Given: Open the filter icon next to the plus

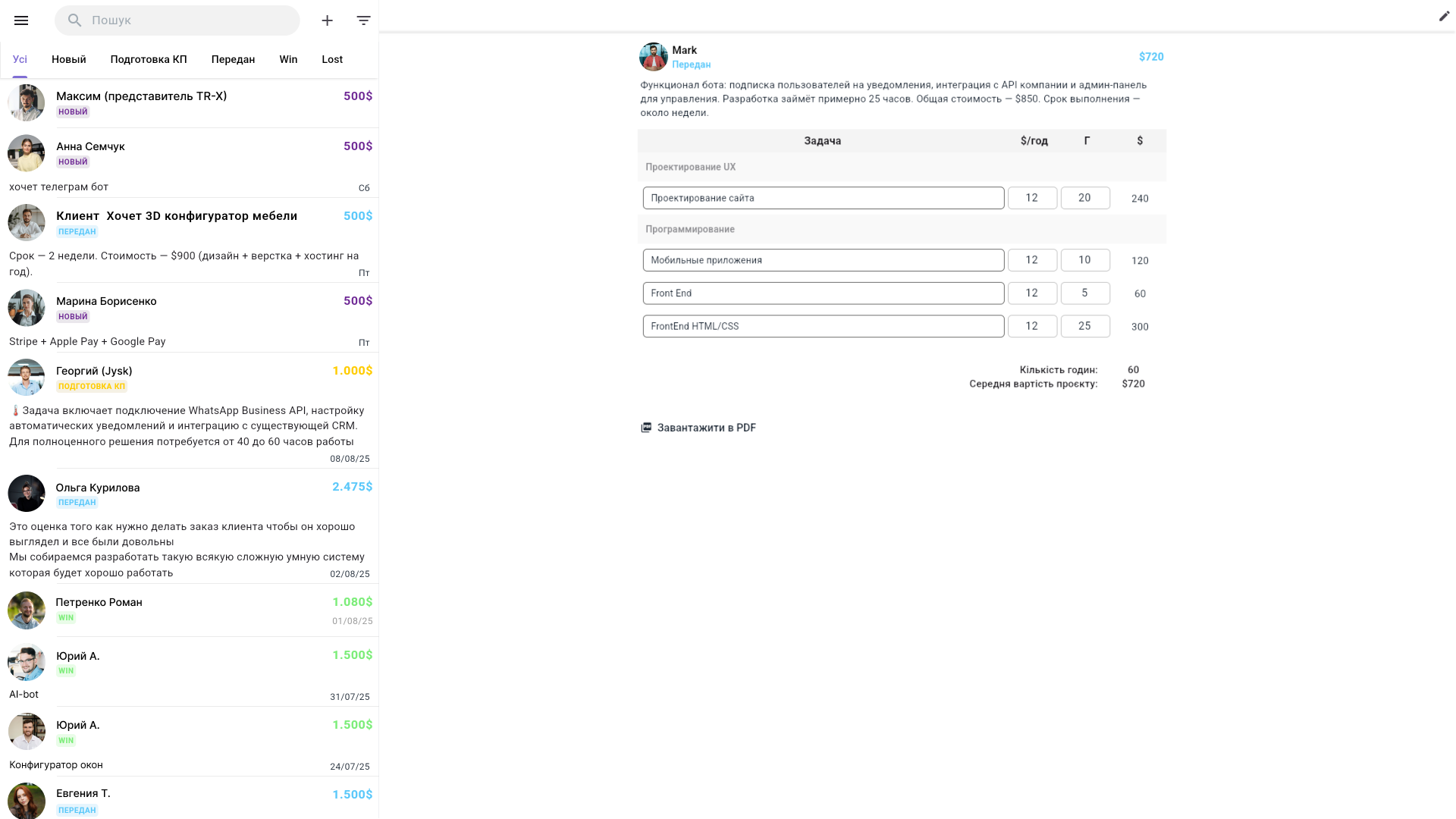Looking at the screenshot, I should point(363,20).
